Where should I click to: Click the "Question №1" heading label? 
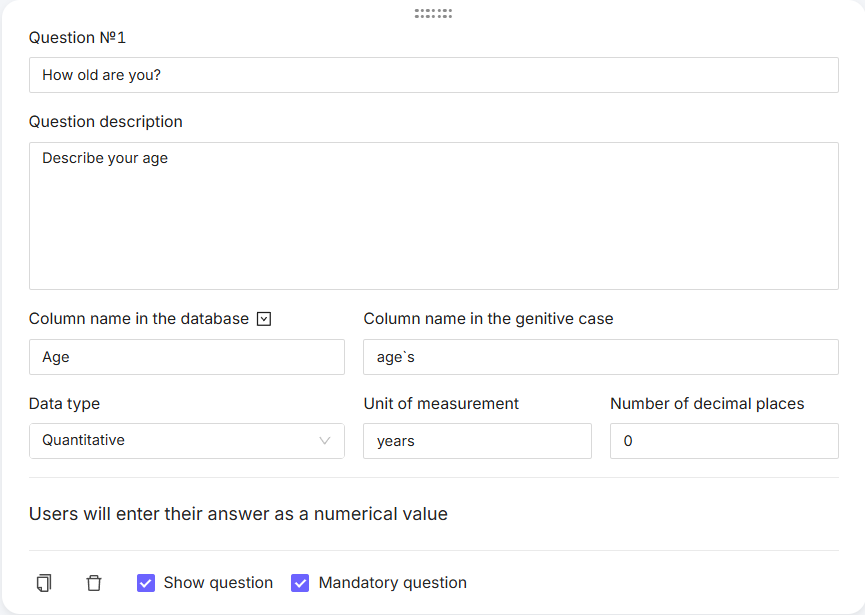coord(77,38)
